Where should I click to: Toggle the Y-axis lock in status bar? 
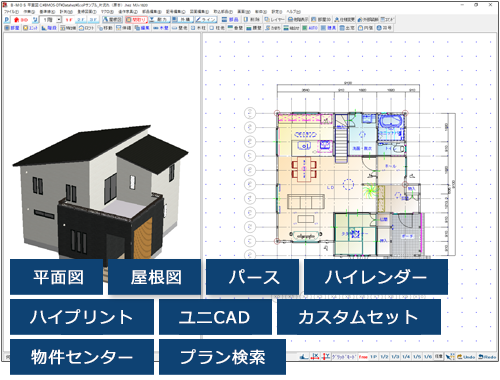[x=326, y=357]
